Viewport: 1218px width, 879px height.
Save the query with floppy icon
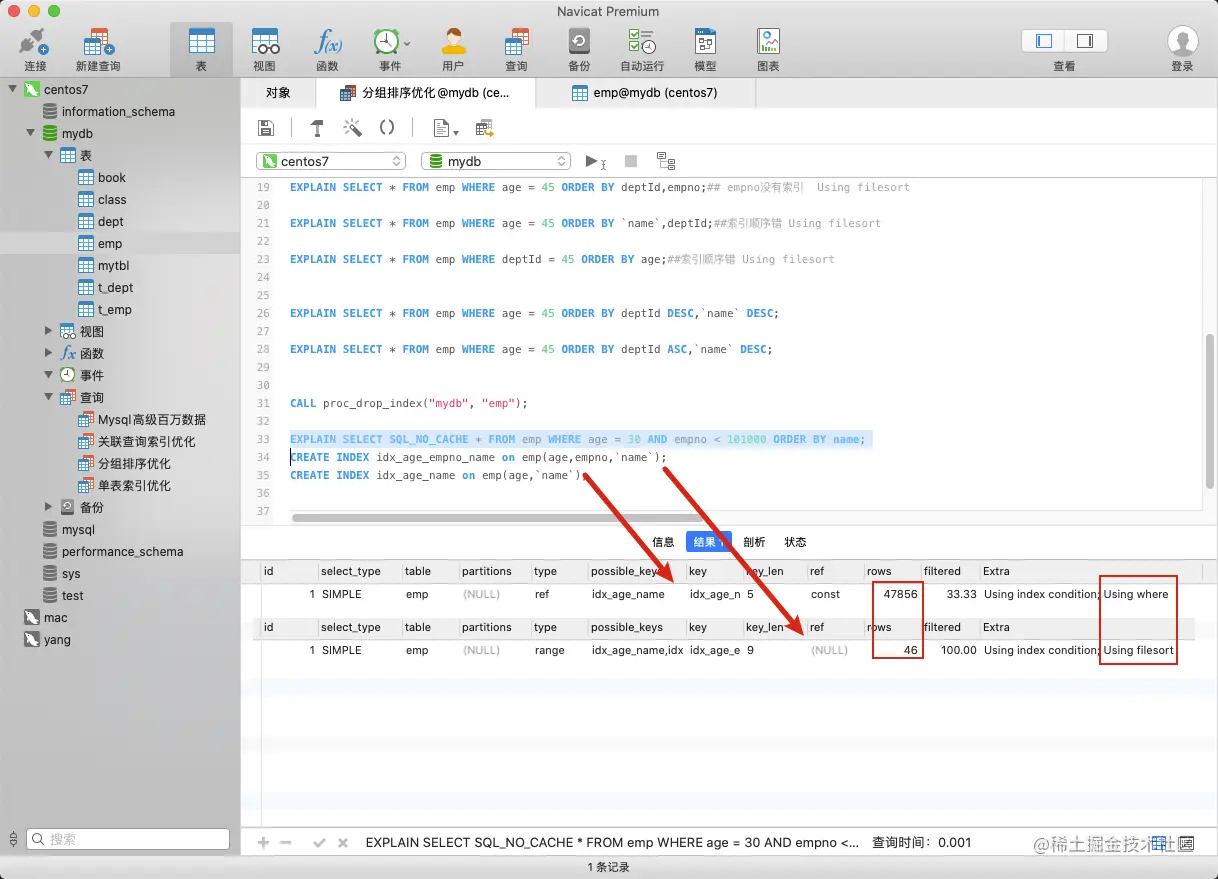[266, 128]
